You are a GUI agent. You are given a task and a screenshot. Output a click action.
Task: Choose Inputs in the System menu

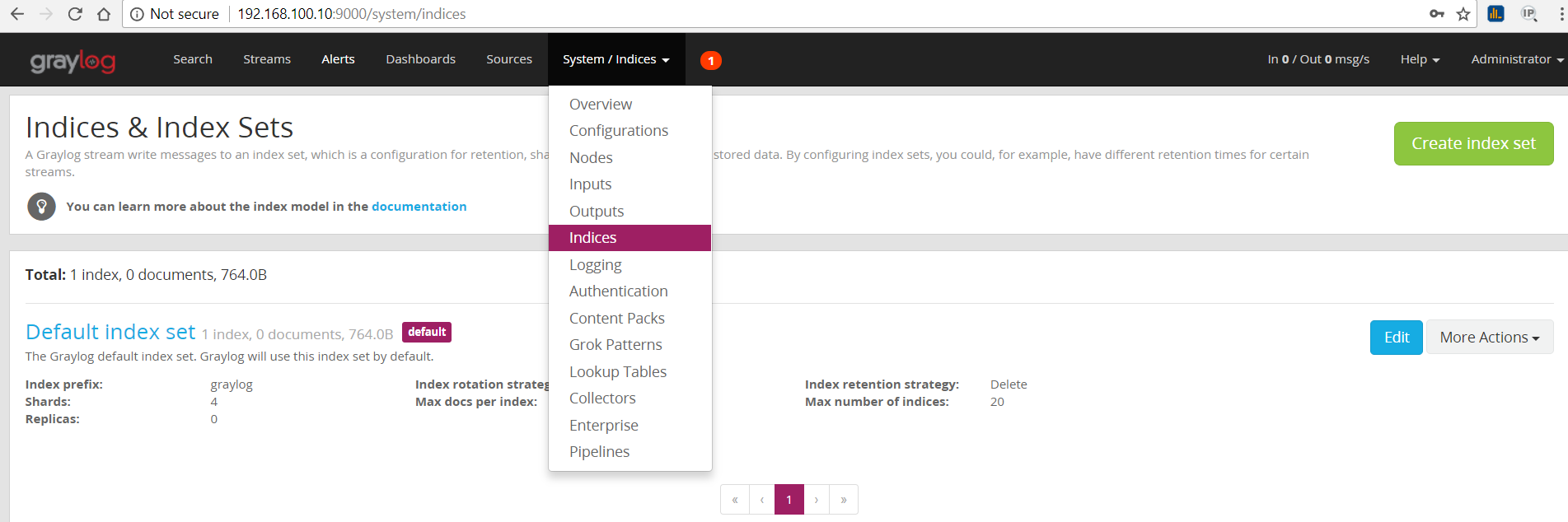coord(630,184)
